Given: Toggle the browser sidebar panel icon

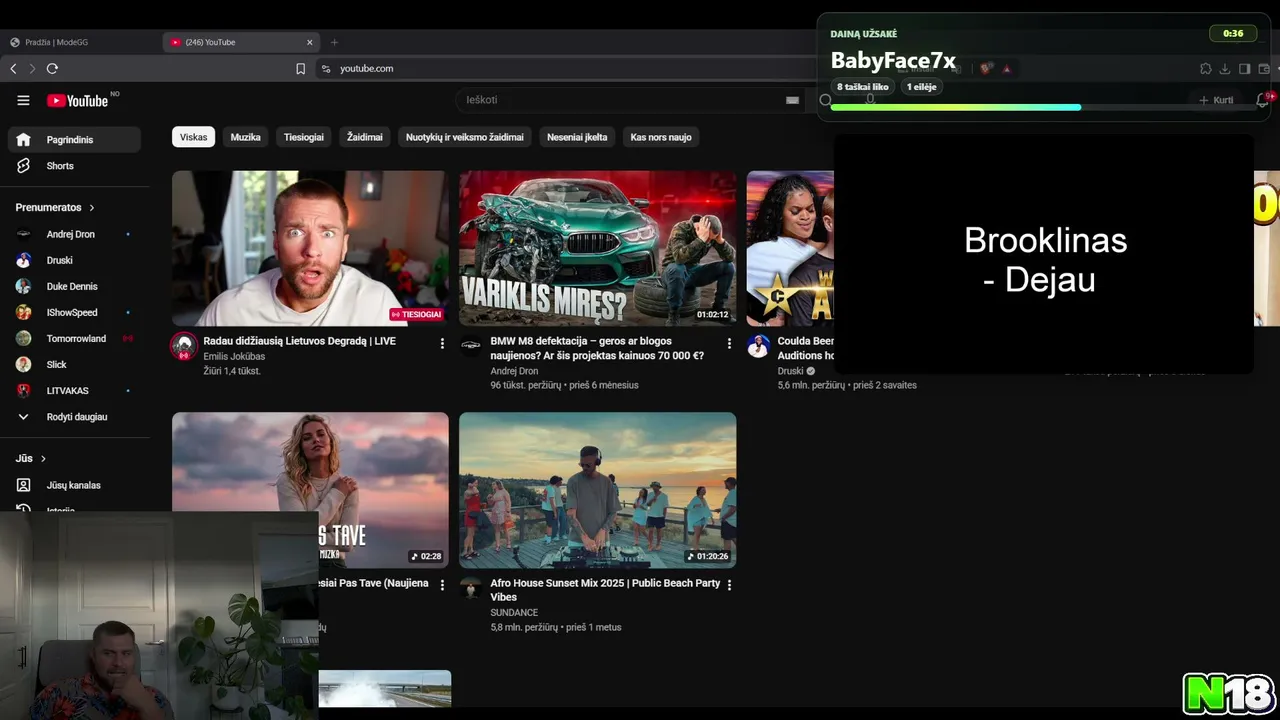Looking at the screenshot, I should click(1245, 69).
